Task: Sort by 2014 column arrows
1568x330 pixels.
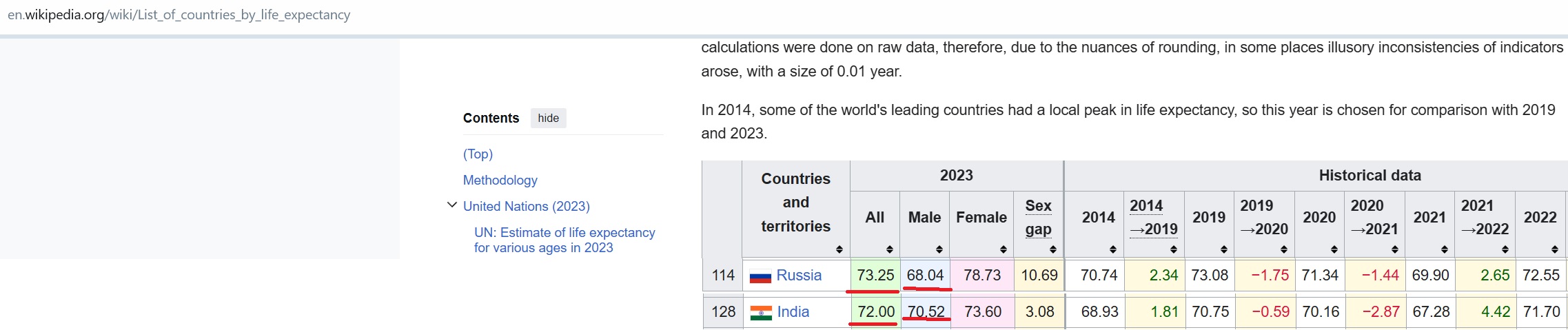Action: tap(1113, 249)
